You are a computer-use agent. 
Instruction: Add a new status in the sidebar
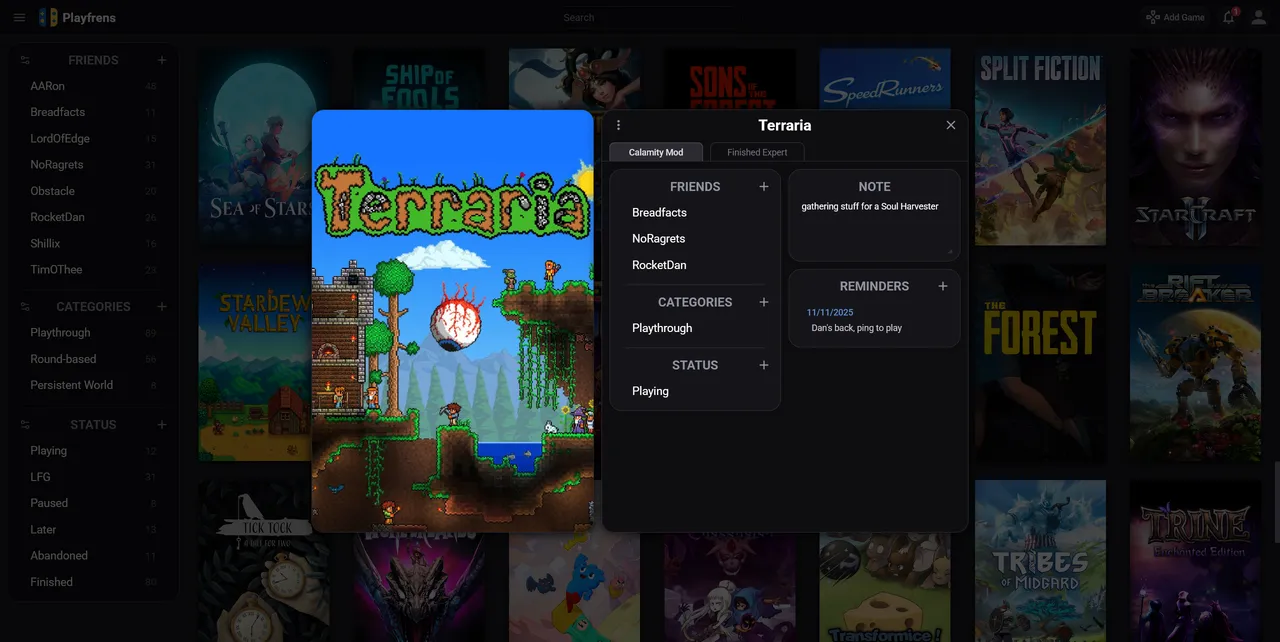point(162,425)
